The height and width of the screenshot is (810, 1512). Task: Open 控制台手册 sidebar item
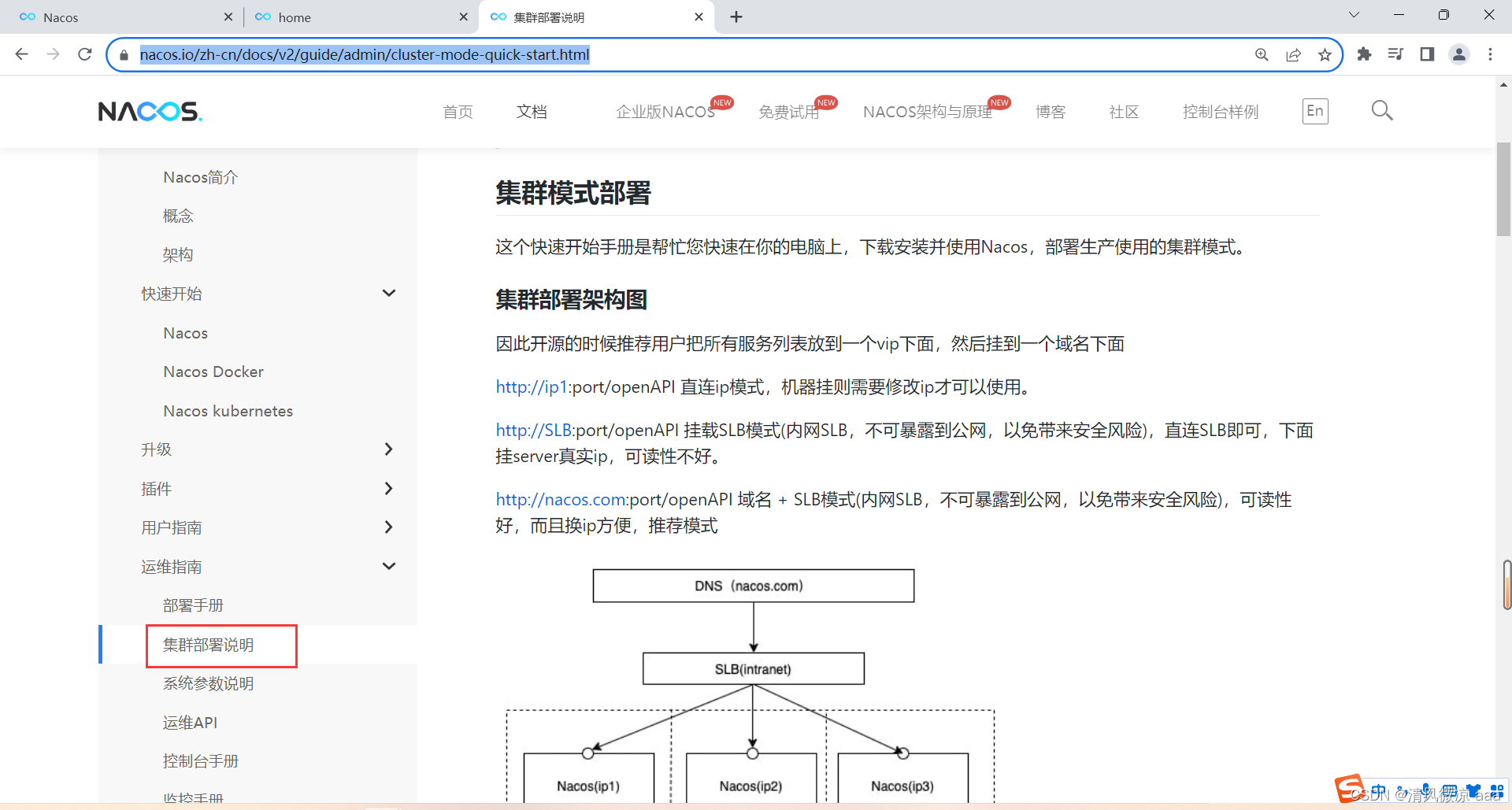pos(200,761)
